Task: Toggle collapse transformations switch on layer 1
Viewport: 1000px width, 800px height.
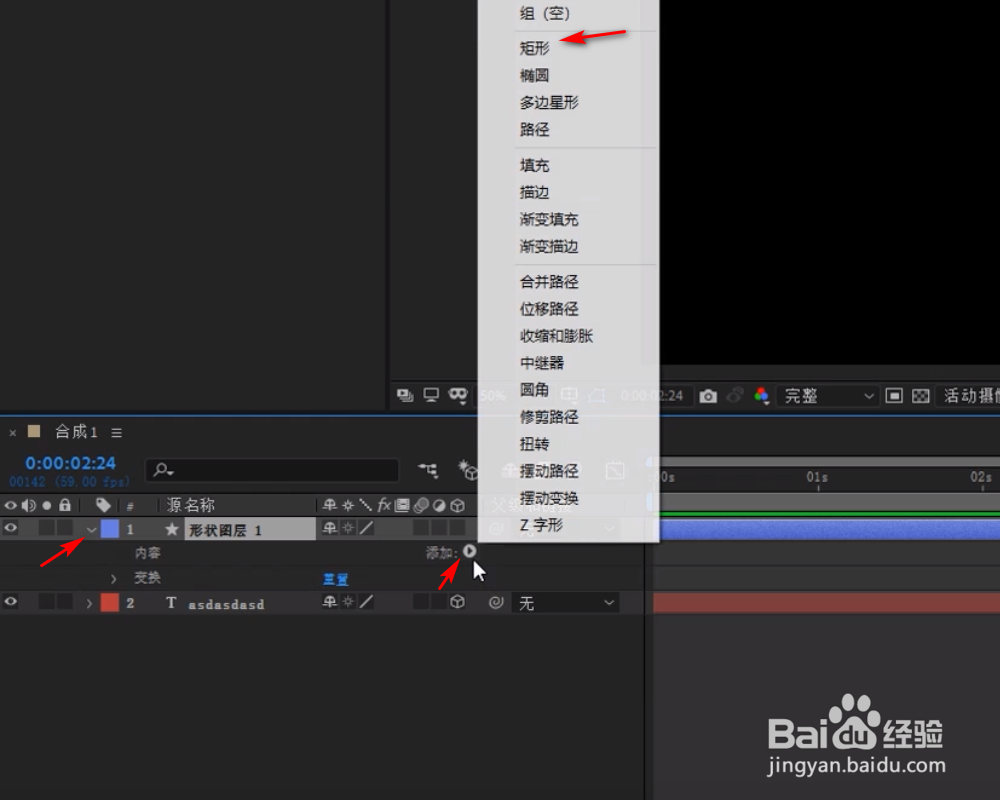Action: point(348,528)
